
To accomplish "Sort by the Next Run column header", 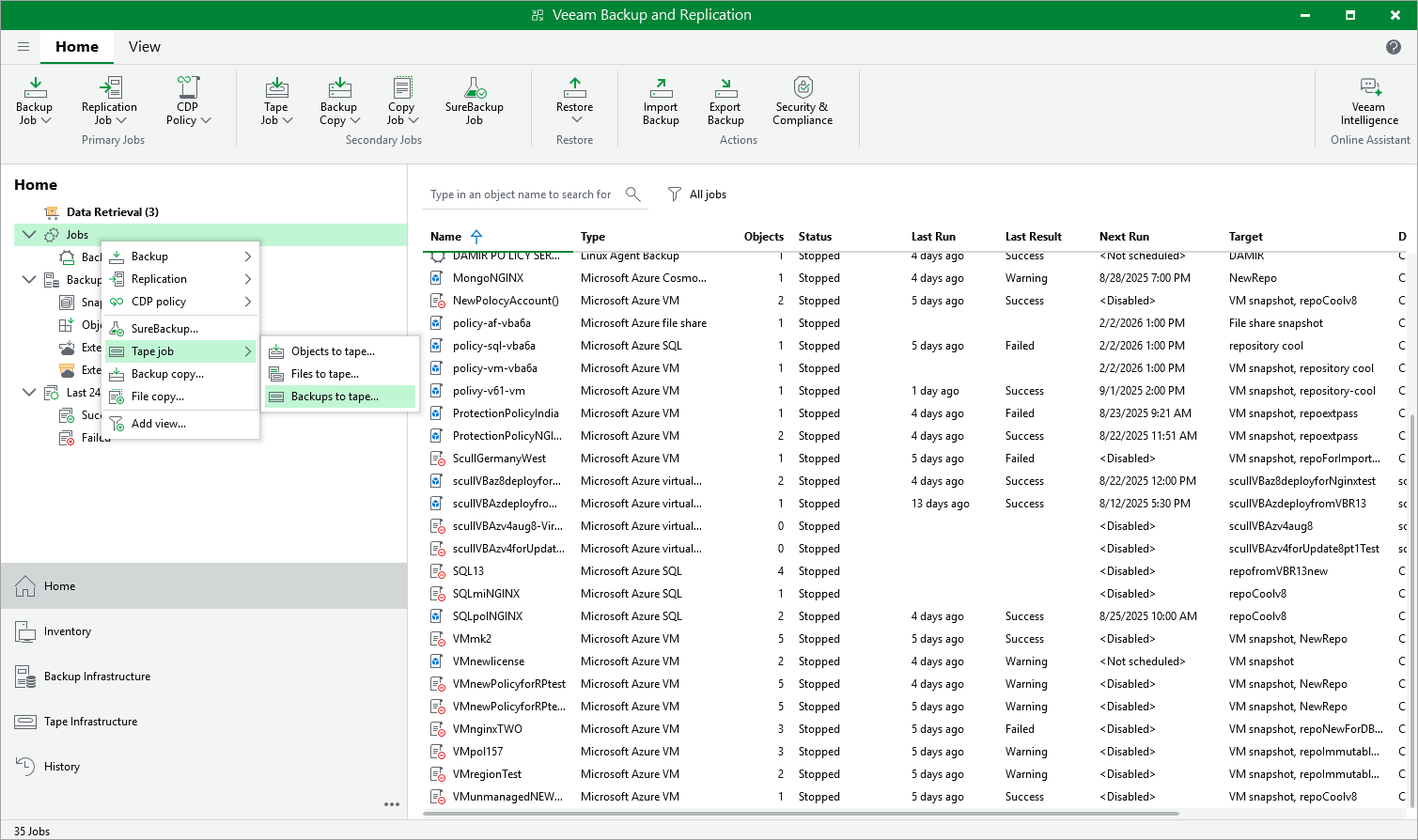I will click(1124, 237).
